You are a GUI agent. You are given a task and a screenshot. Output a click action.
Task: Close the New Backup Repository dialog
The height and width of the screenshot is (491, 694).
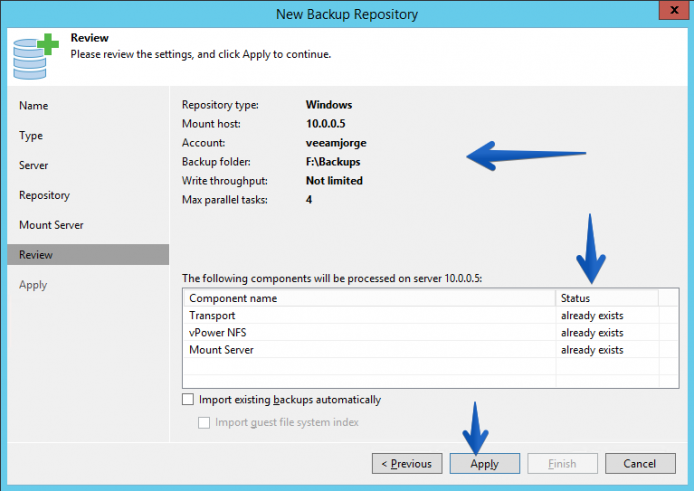[x=674, y=10]
